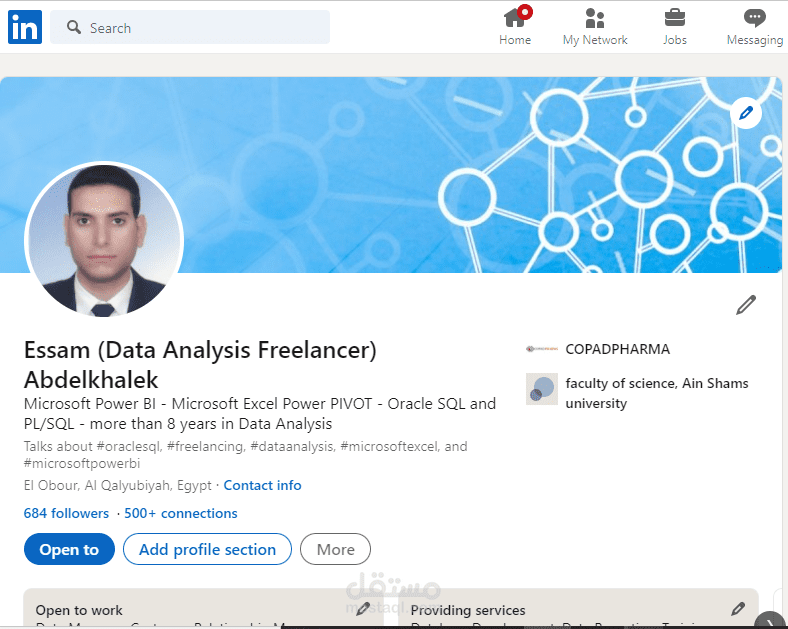Click the name Essam (Data Analysis Freelancer) Abdelkhalek
788x629 pixels.
200,365
